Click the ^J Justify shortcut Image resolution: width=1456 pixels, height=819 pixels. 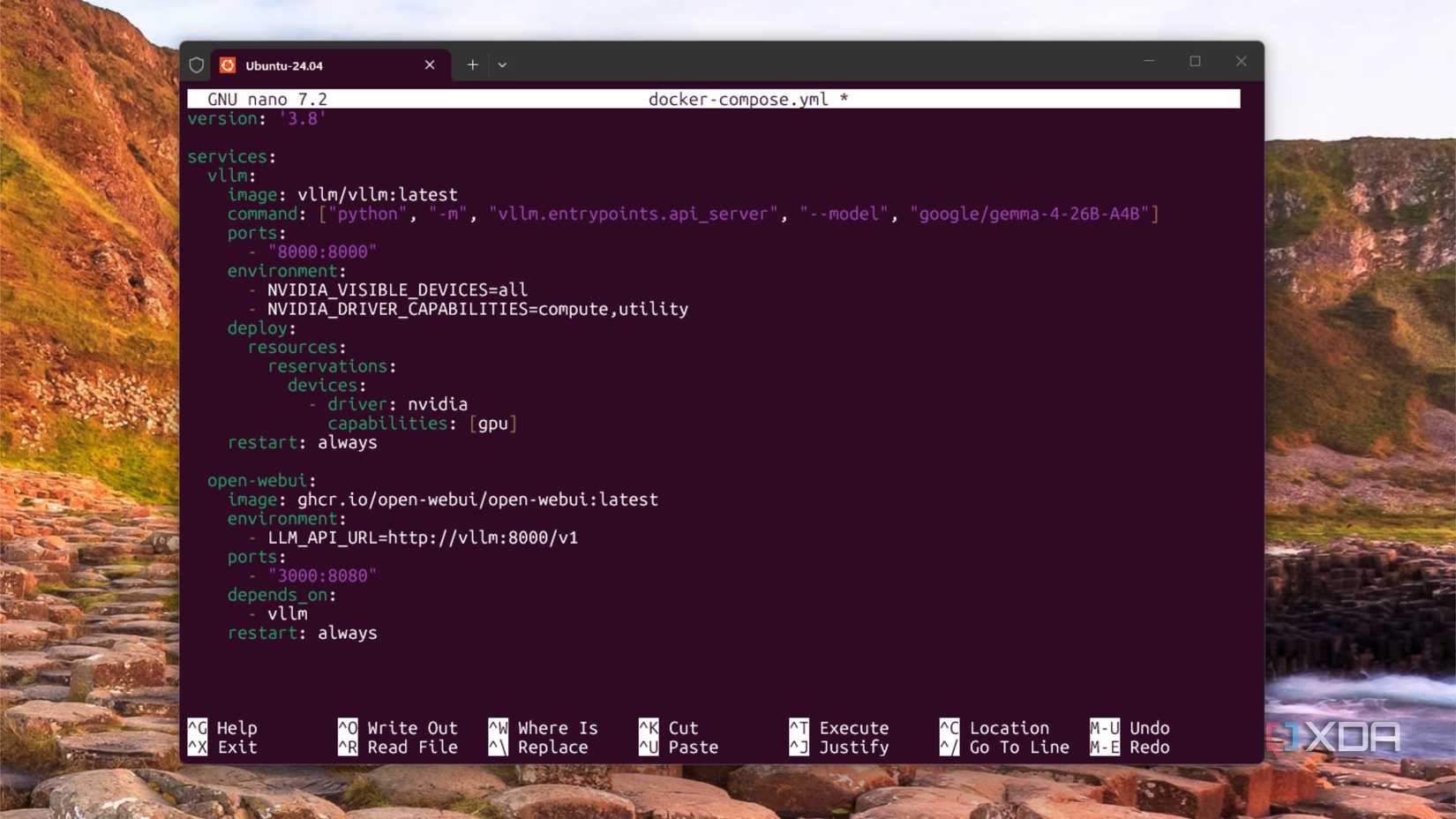(839, 748)
